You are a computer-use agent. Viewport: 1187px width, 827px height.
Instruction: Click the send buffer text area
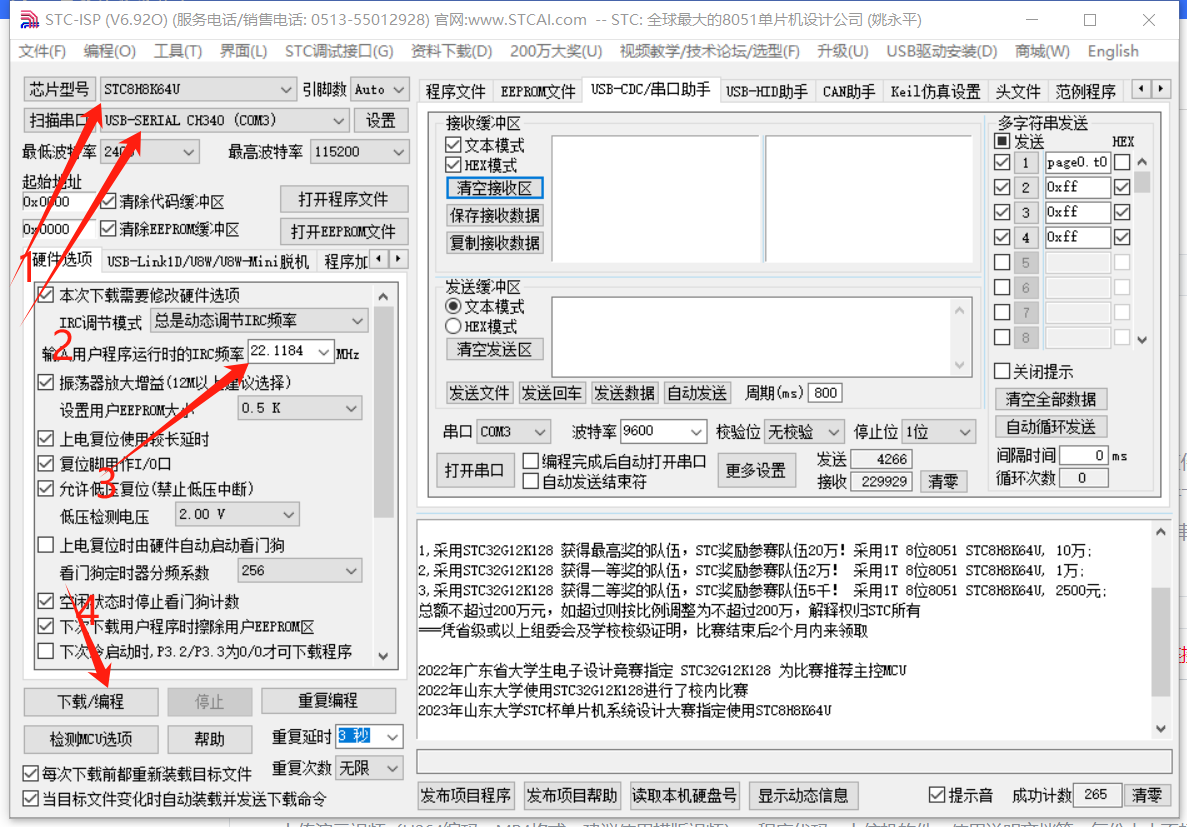(x=751, y=337)
